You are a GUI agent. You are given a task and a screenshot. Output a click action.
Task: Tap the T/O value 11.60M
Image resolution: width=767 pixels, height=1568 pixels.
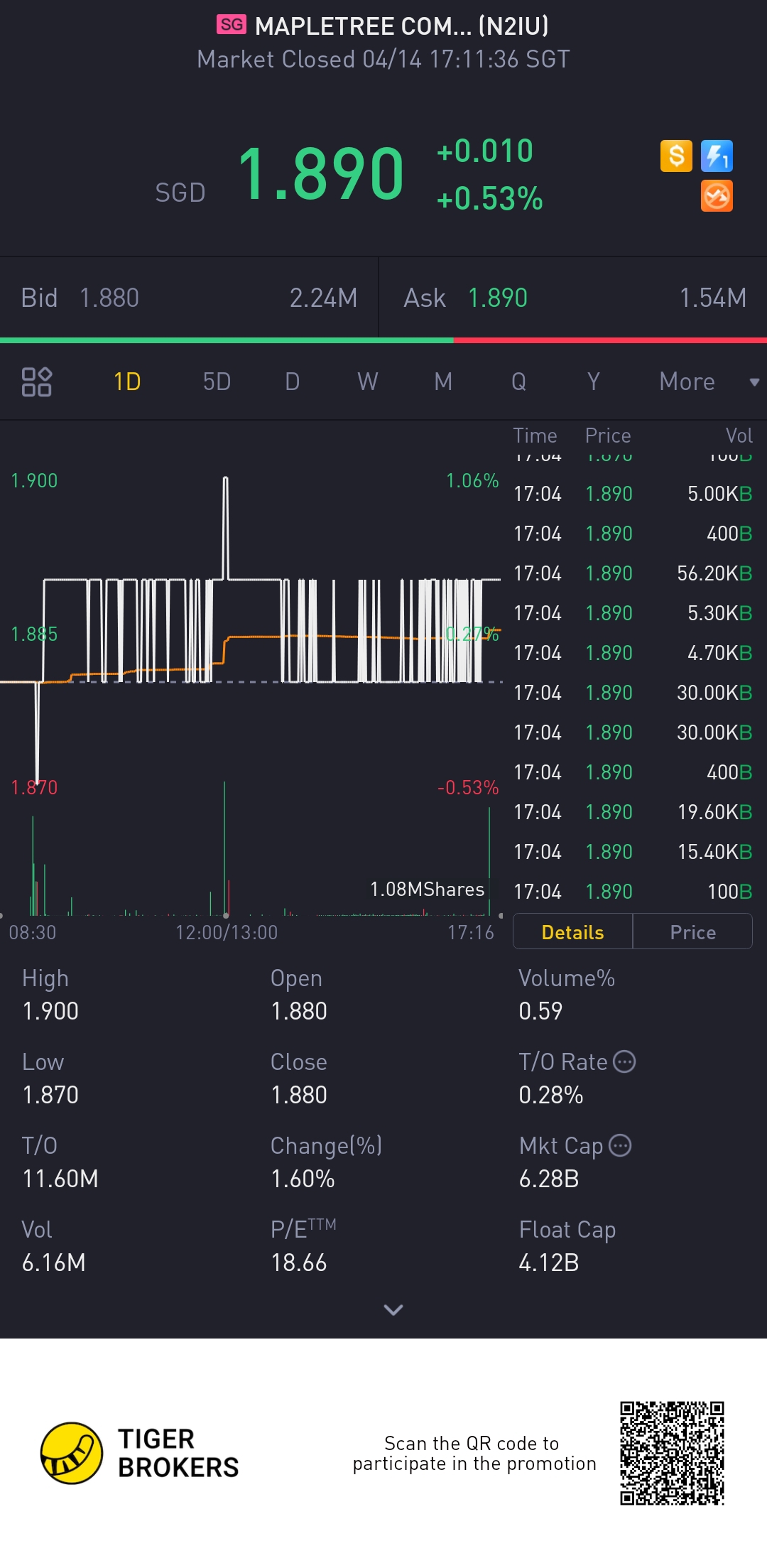point(60,1179)
